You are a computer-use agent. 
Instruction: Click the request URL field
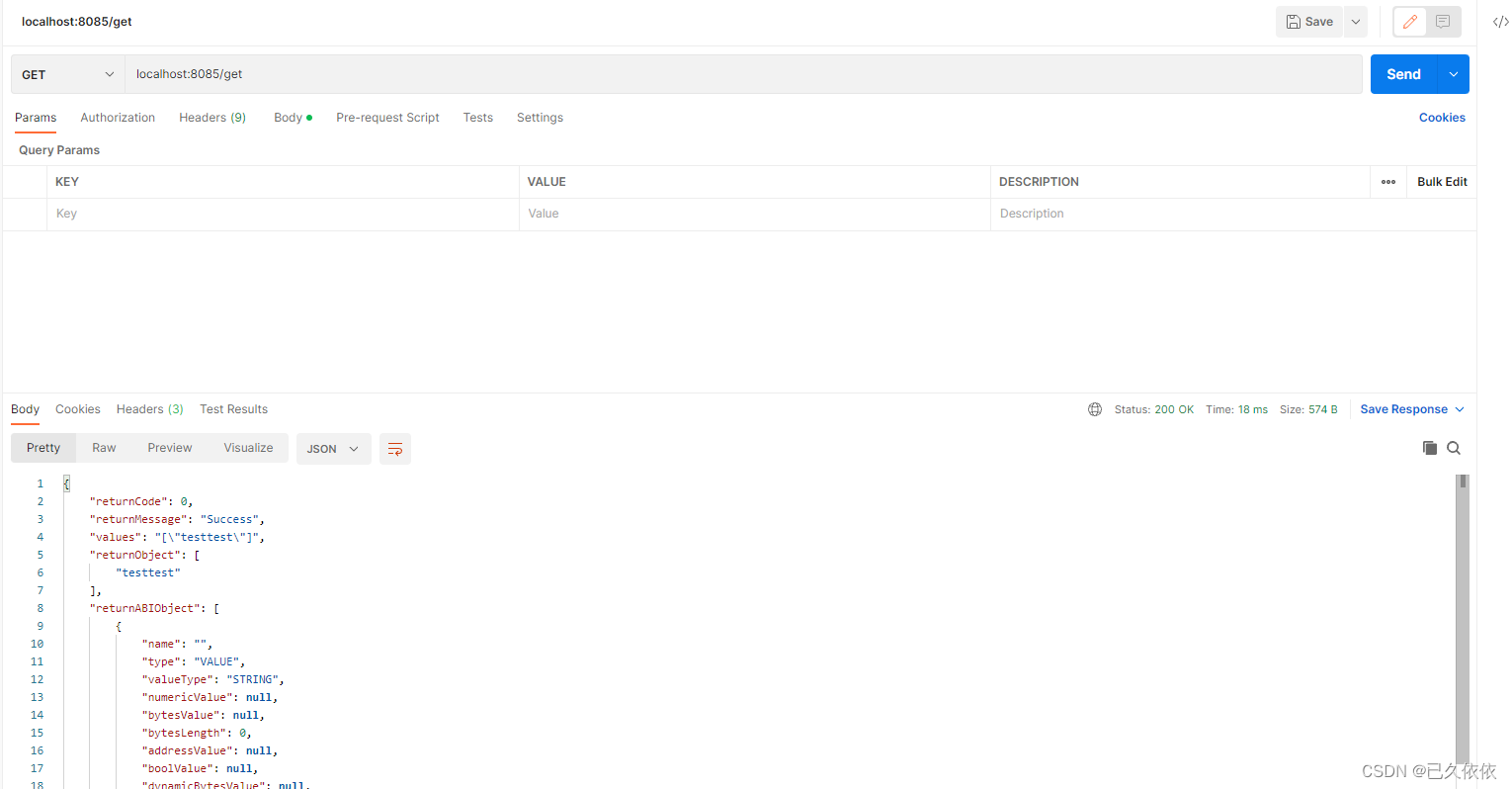click(743, 74)
